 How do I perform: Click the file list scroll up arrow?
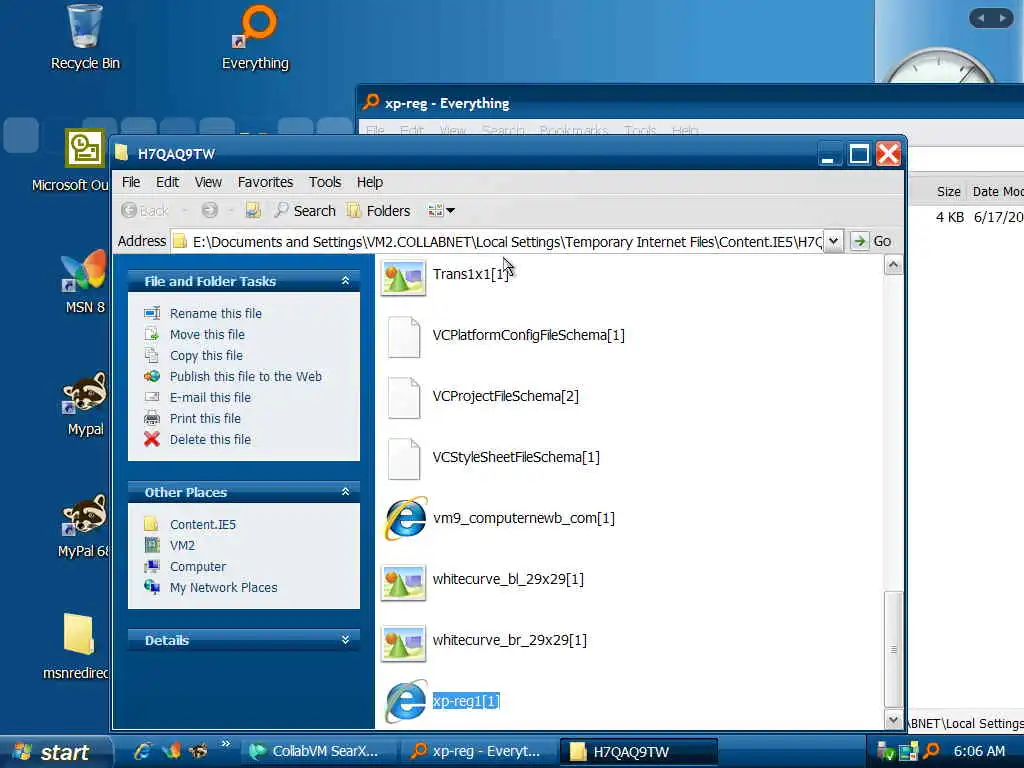click(x=893, y=265)
